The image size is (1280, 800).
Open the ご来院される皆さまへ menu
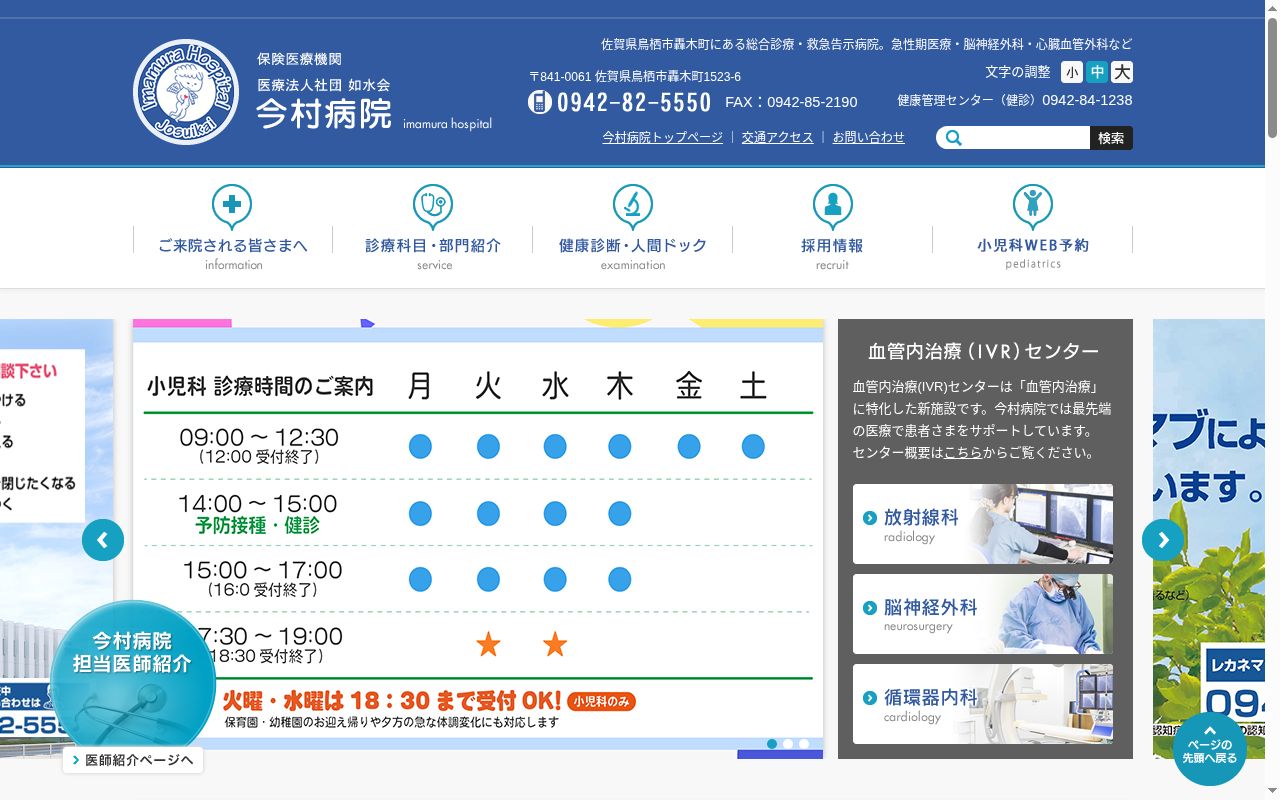click(233, 228)
